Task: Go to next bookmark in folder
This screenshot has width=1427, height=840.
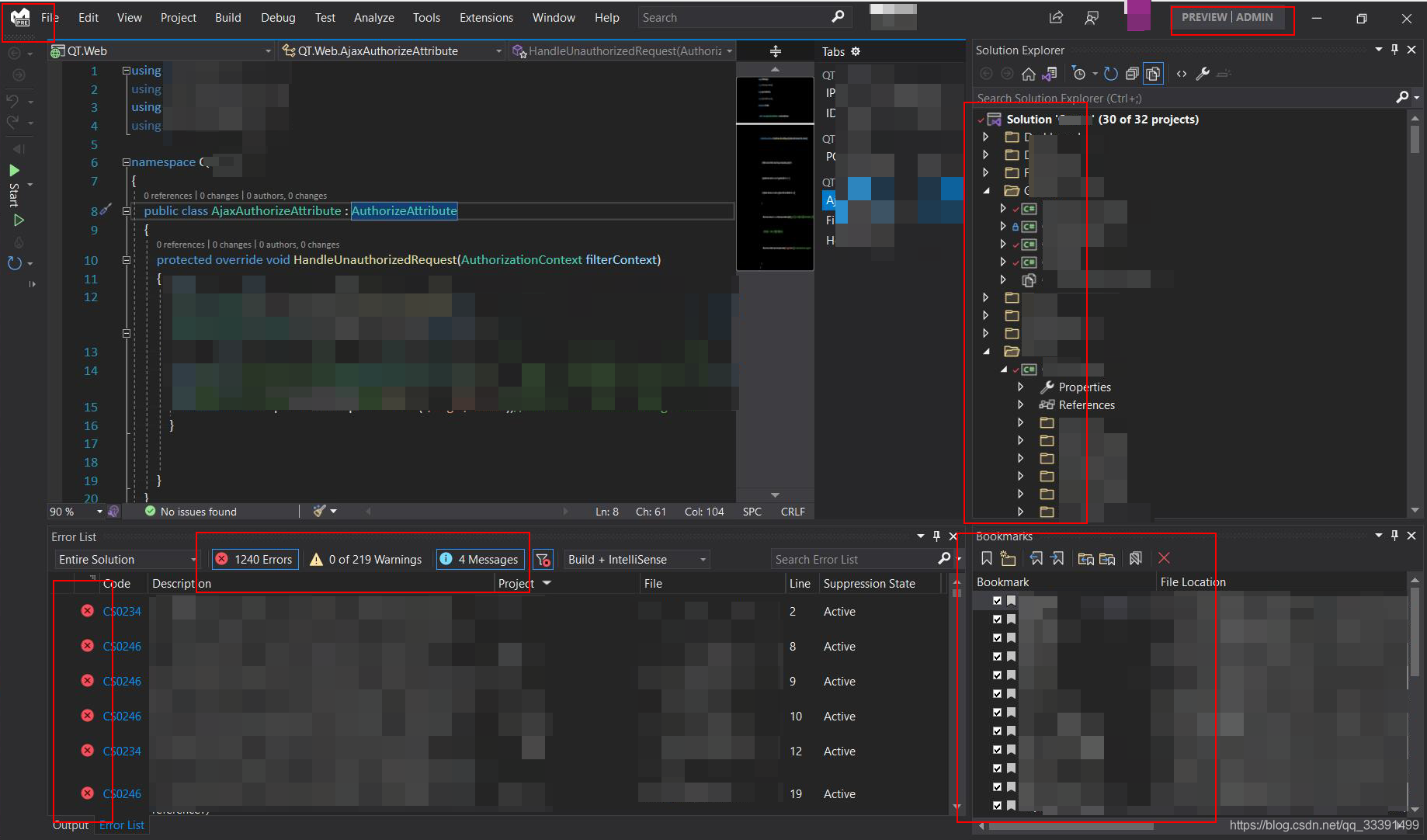Action: click(1107, 558)
